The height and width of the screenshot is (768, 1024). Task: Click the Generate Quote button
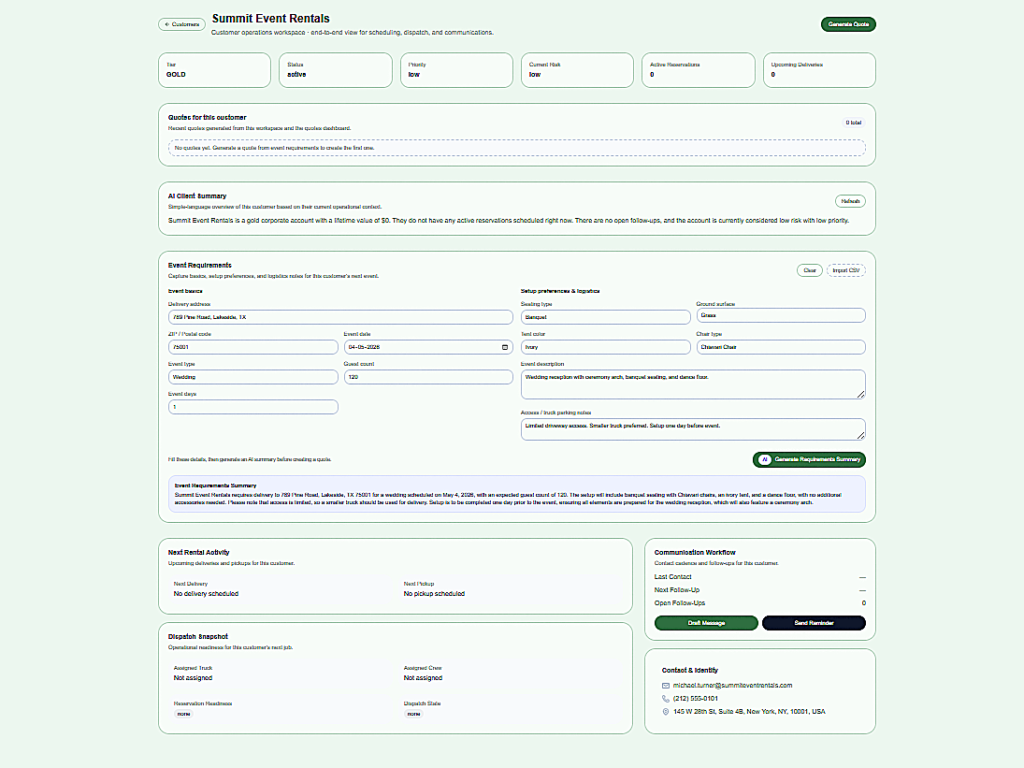pos(848,24)
